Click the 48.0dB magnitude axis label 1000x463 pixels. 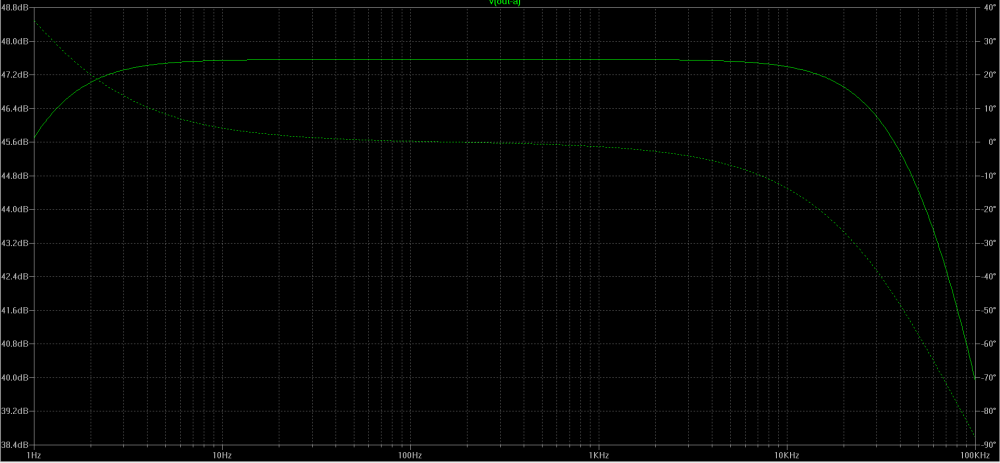tap(16, 41)
